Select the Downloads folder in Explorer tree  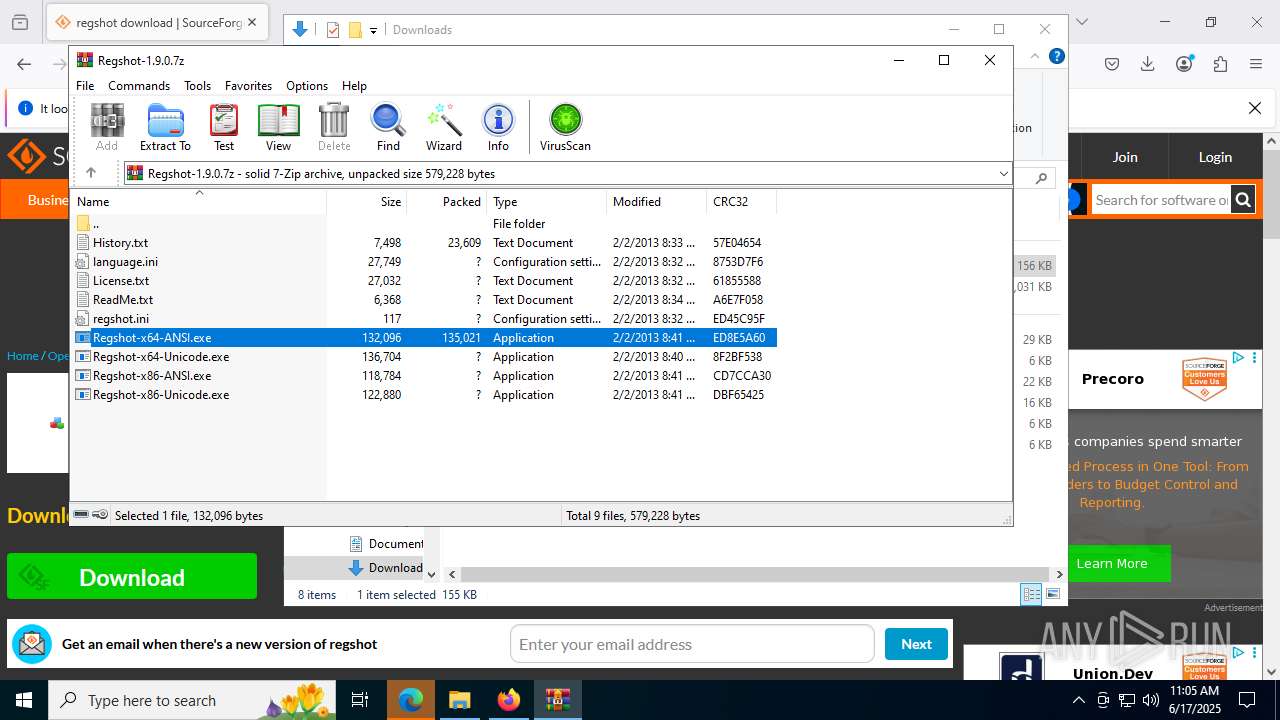[386, 568]
